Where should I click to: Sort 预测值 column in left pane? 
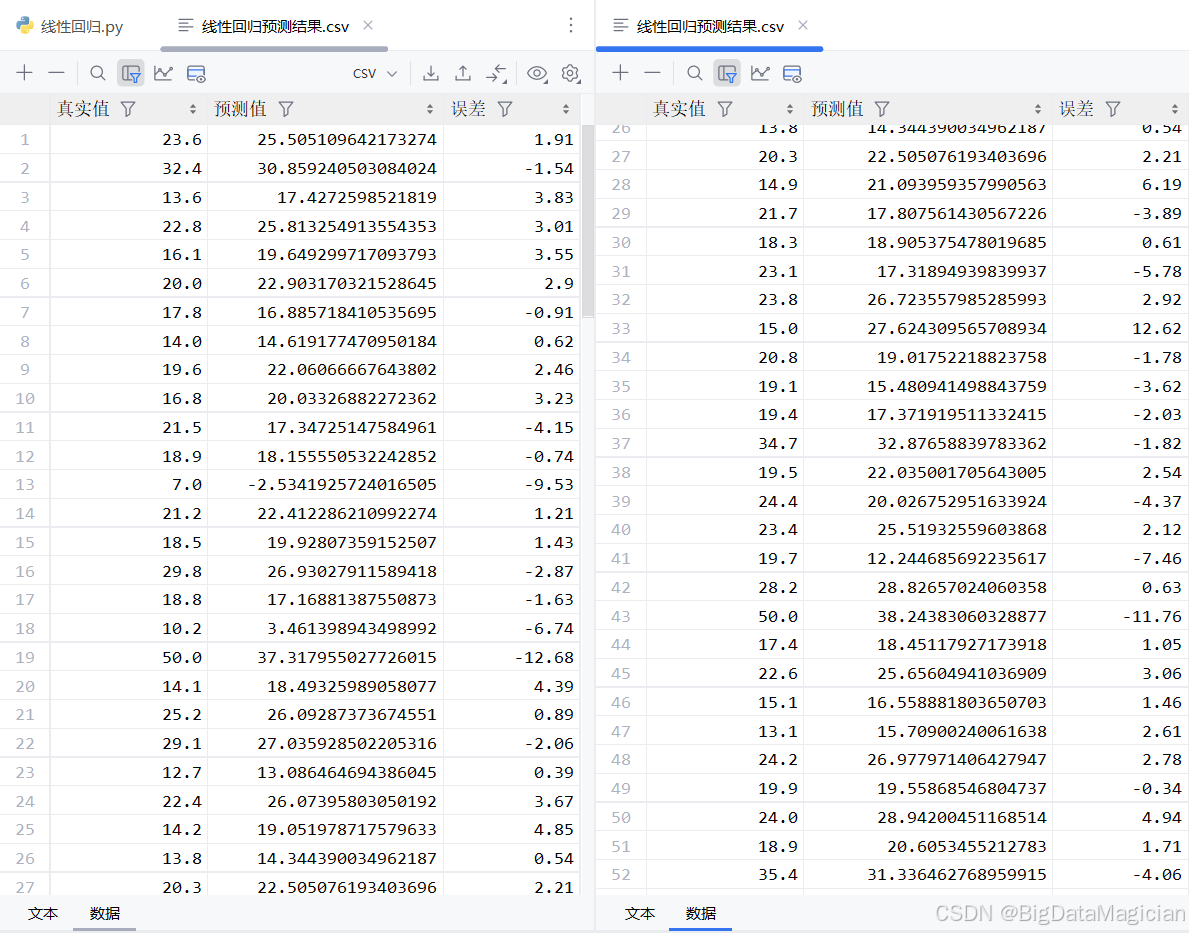[429, 109]
